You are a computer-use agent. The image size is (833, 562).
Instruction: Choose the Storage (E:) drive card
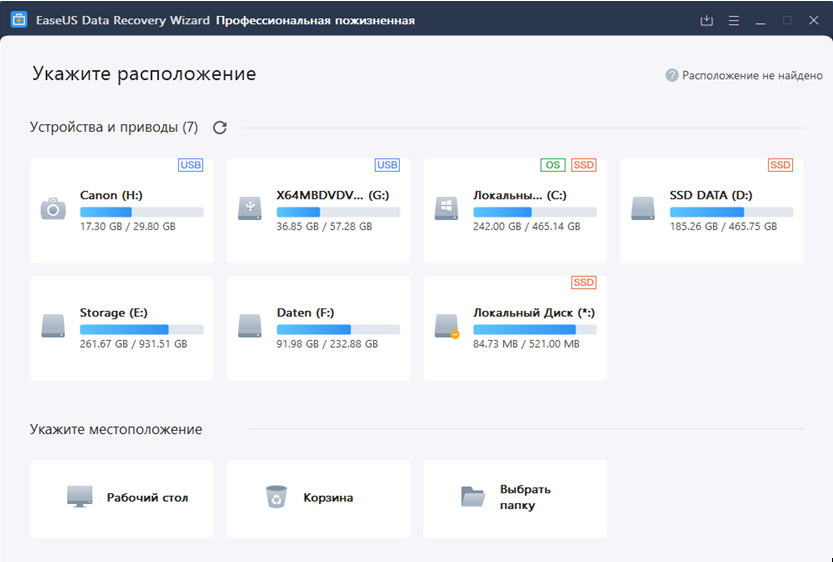pos(122,328)
